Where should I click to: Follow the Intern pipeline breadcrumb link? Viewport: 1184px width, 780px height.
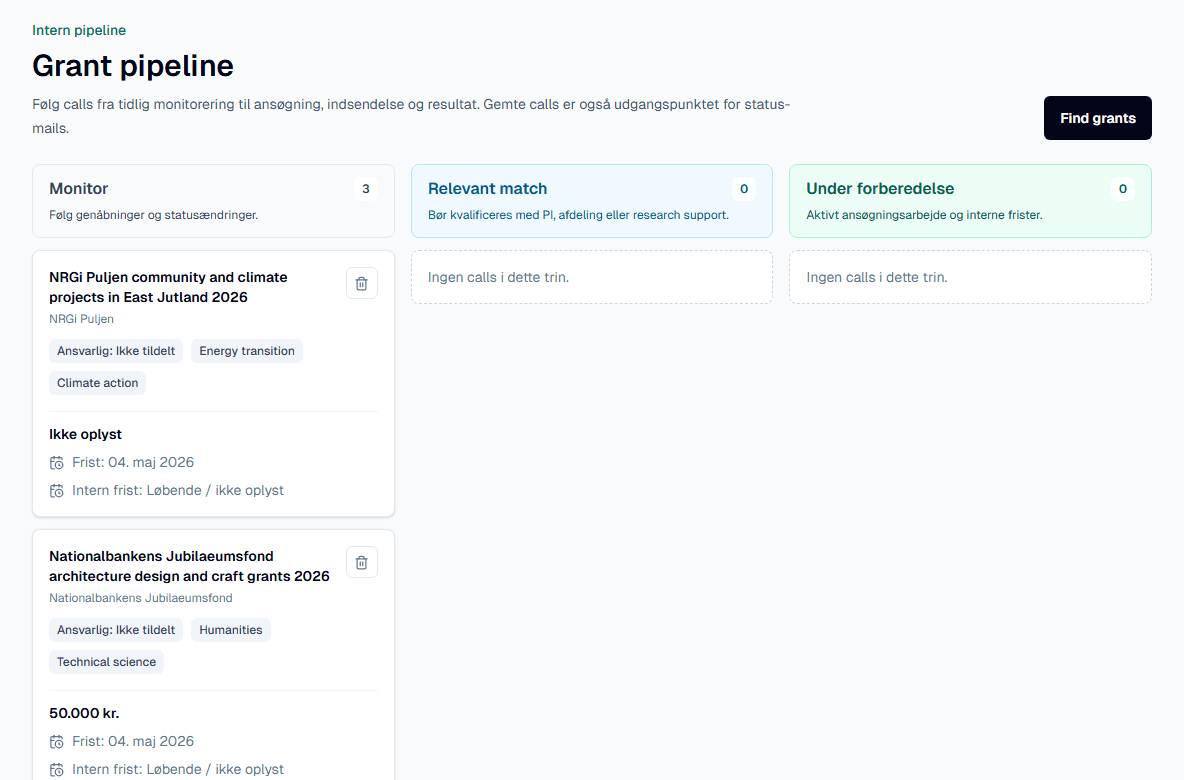coord(79,30)
